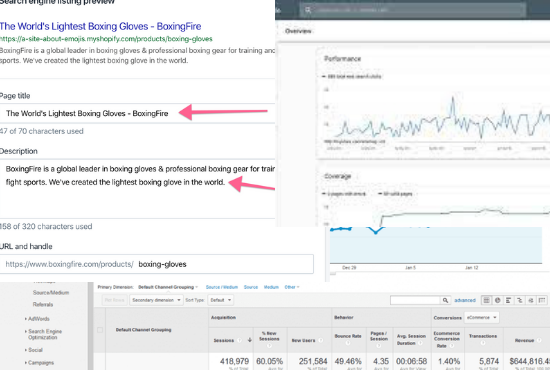550x370 pixels.
Task: Click the 00:06:58 session duration value
Action: click(411, 361)
